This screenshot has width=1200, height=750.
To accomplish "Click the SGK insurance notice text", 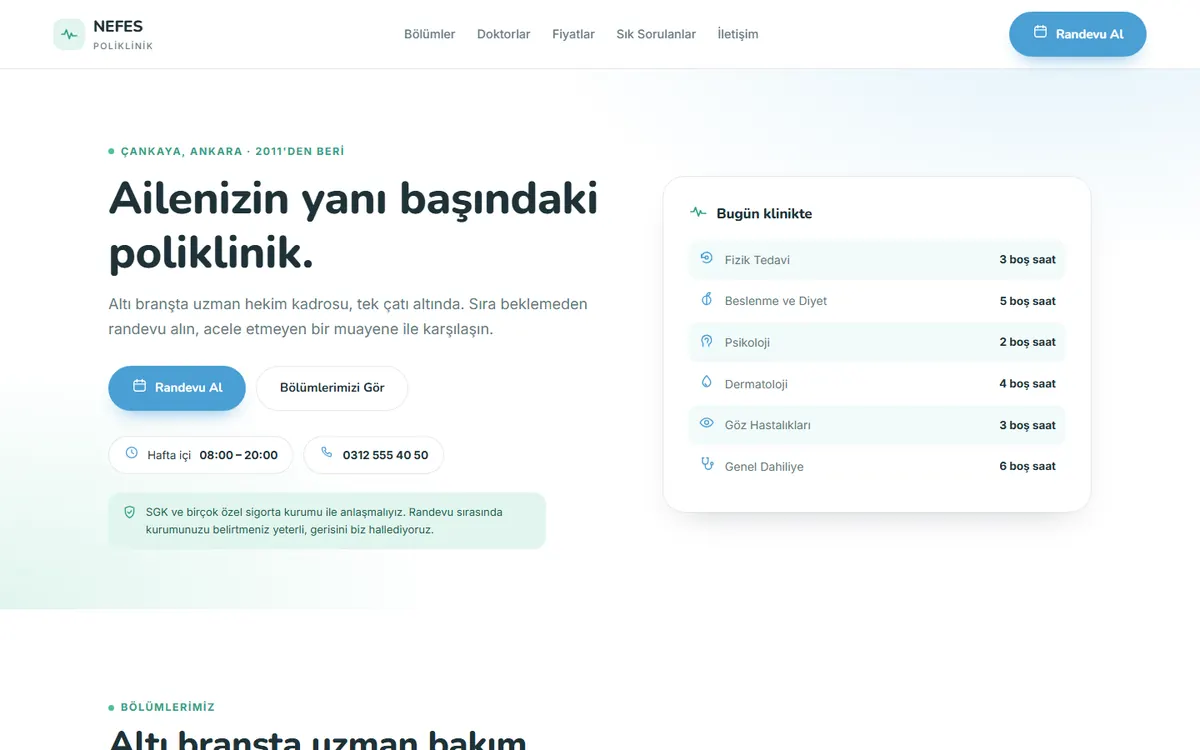I will [324, 521].
